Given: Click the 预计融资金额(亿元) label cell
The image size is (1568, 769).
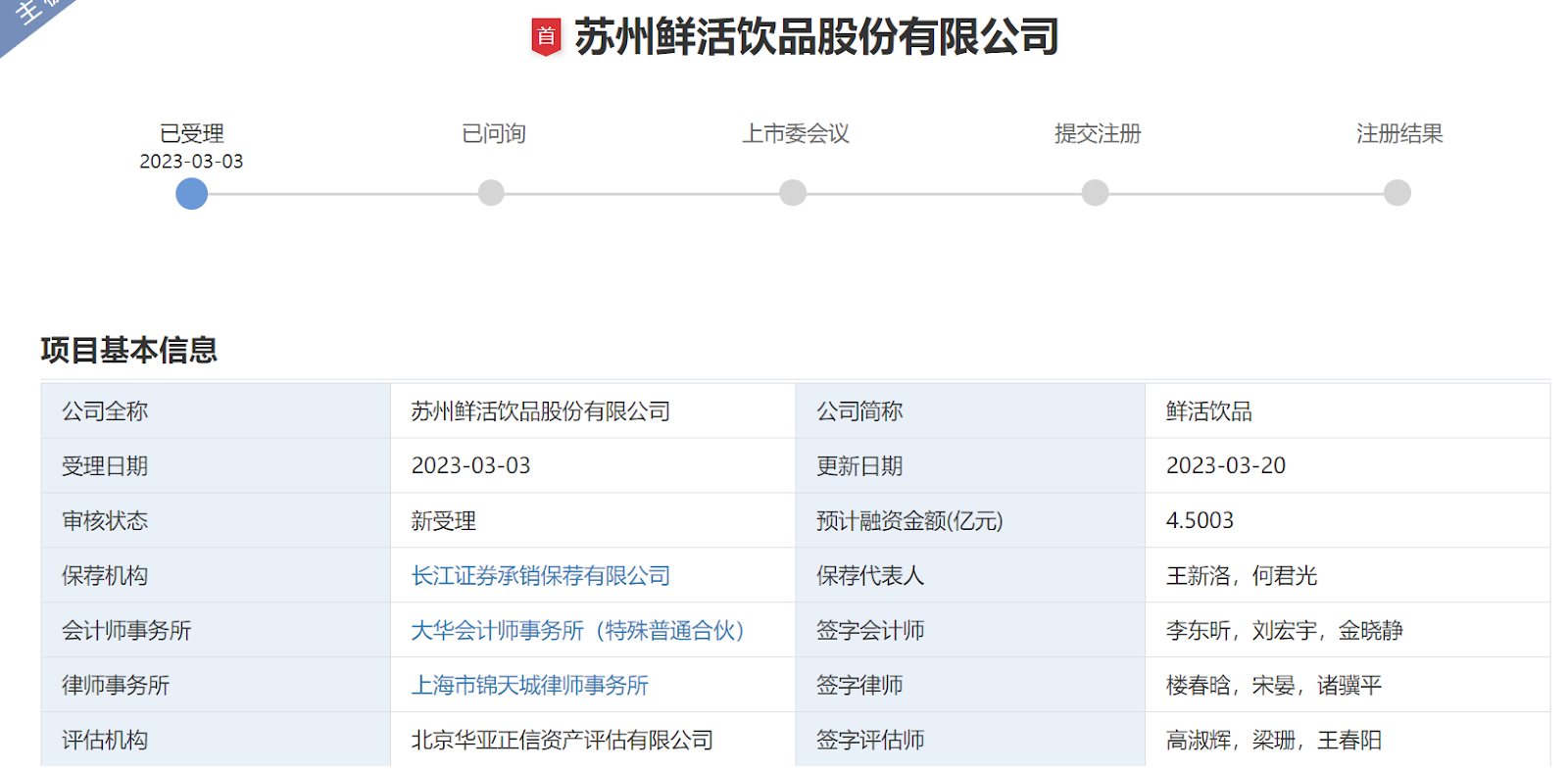Looking at the screenshot, I should tap(970, 521).
